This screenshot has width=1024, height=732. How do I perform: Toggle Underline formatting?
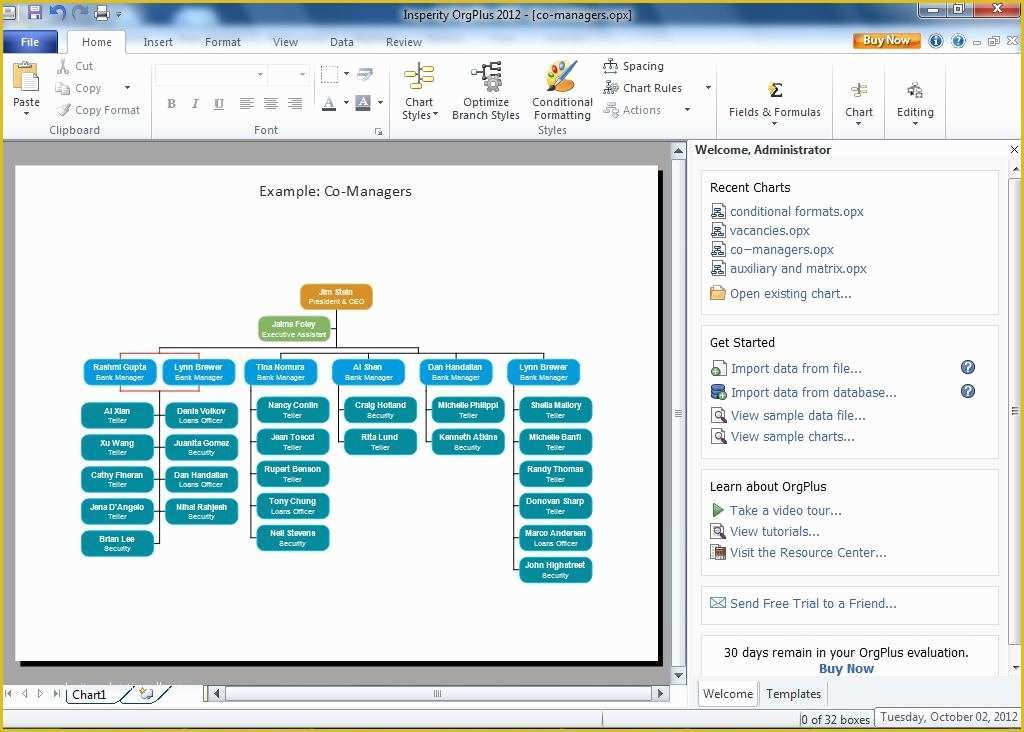[219, 103]
